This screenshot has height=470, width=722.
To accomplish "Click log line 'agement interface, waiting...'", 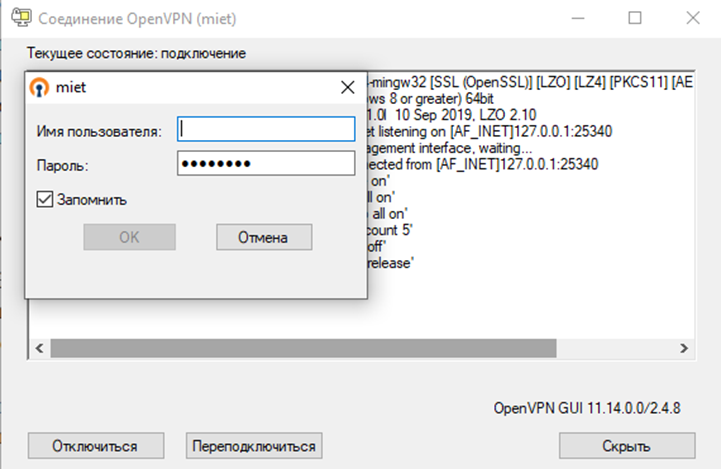I will [450, 148].
